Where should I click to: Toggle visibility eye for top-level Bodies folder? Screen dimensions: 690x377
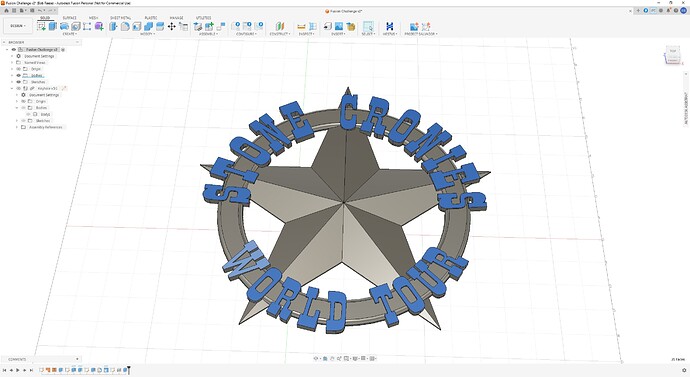(x=18, y=76)
